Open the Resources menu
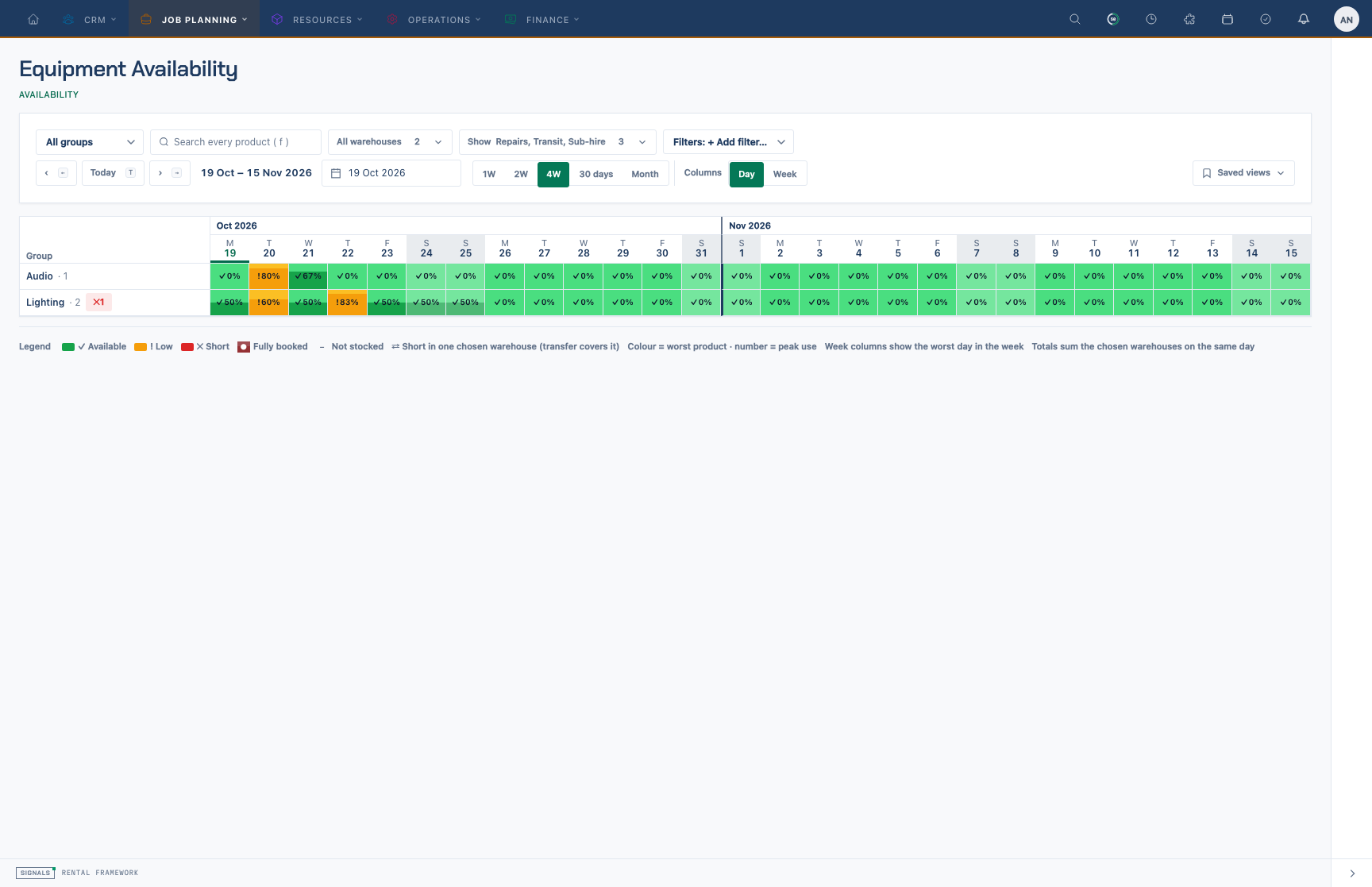Screen dimensions: 1372x887 [316, 19]
